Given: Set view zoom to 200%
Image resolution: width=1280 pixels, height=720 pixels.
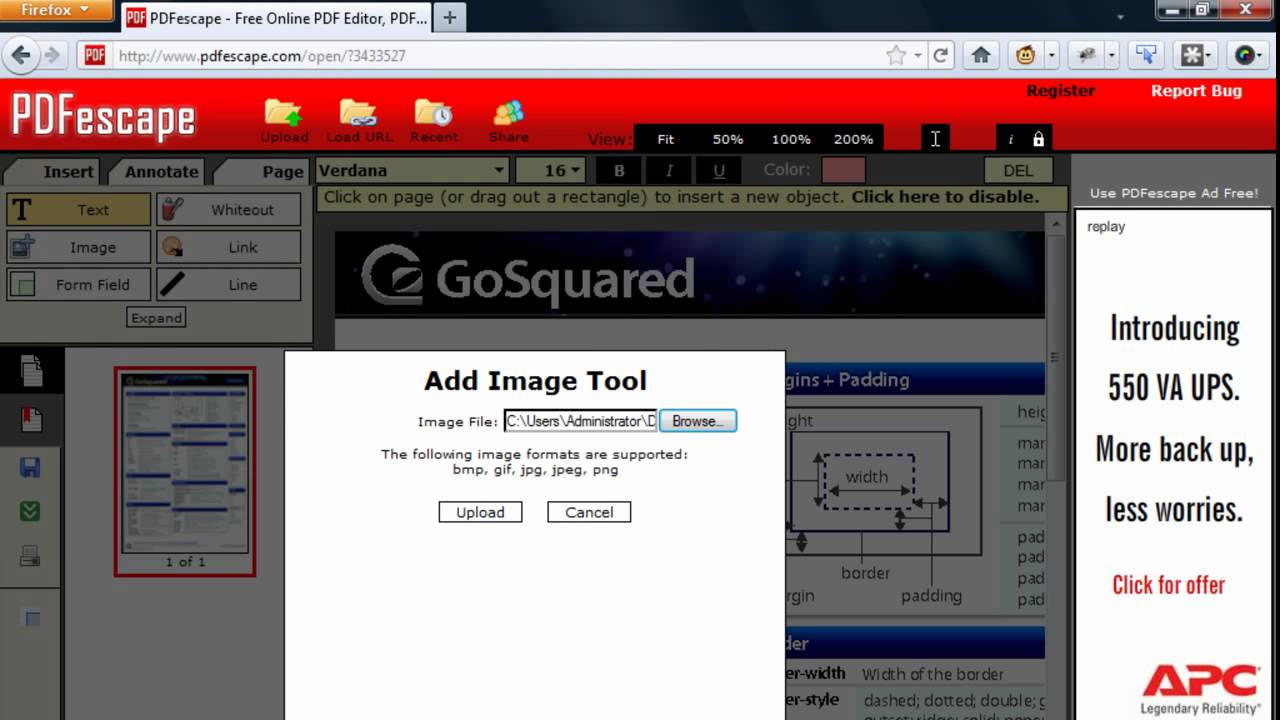Looking at the screenshot, I should coord(853,139).
